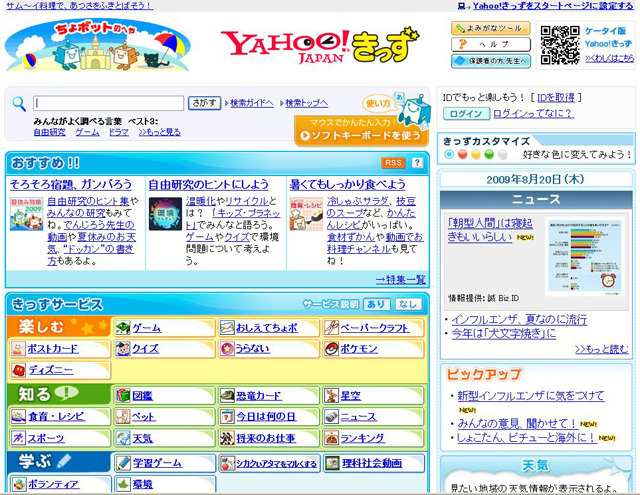
Task: Open 自由研究のヒントにしよう headline
Action: [x=208, y=184]
